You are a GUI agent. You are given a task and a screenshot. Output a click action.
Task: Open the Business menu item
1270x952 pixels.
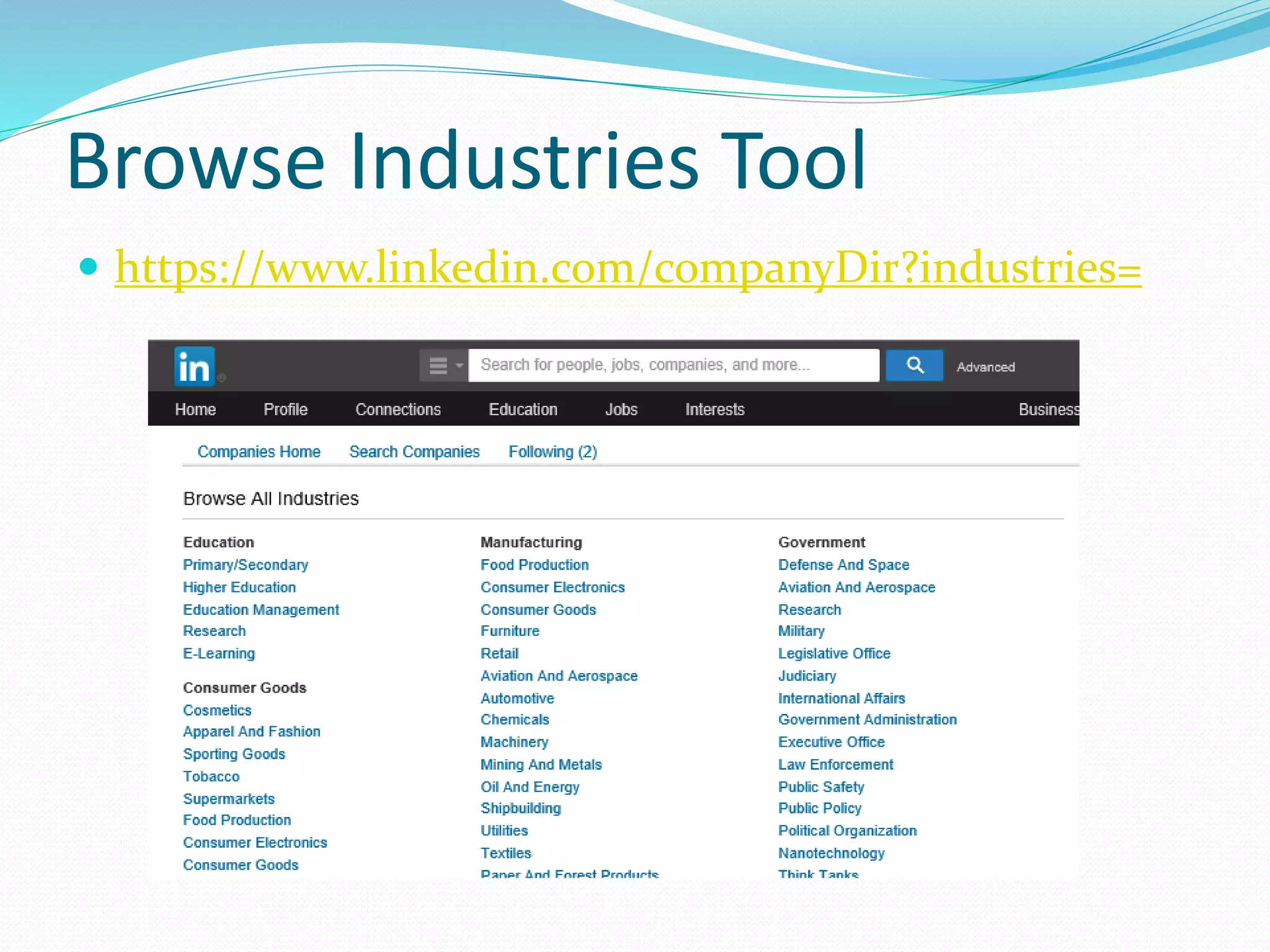click(1049, 410)
